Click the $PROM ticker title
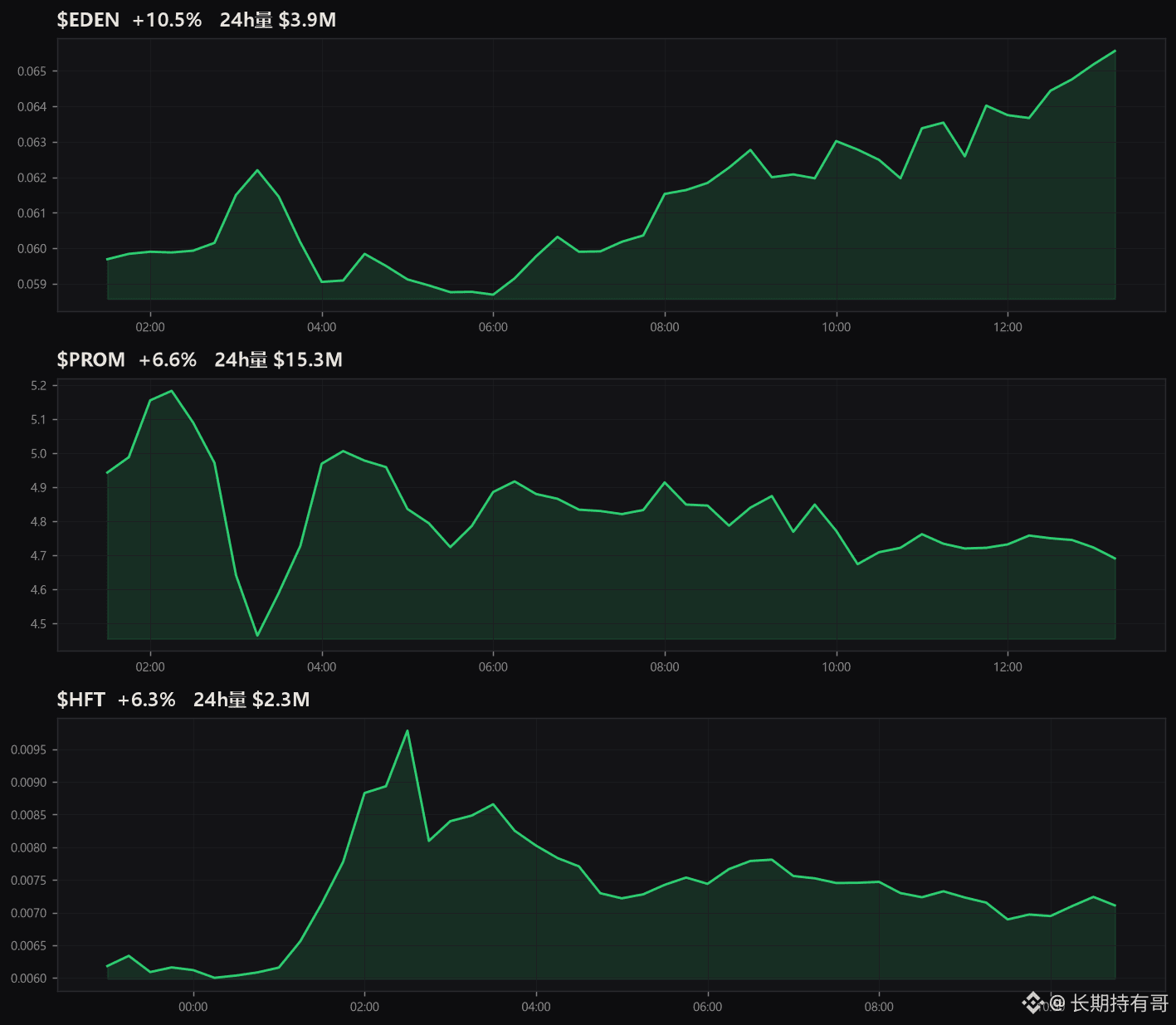 pyautogui.click(x=91, y=359)
